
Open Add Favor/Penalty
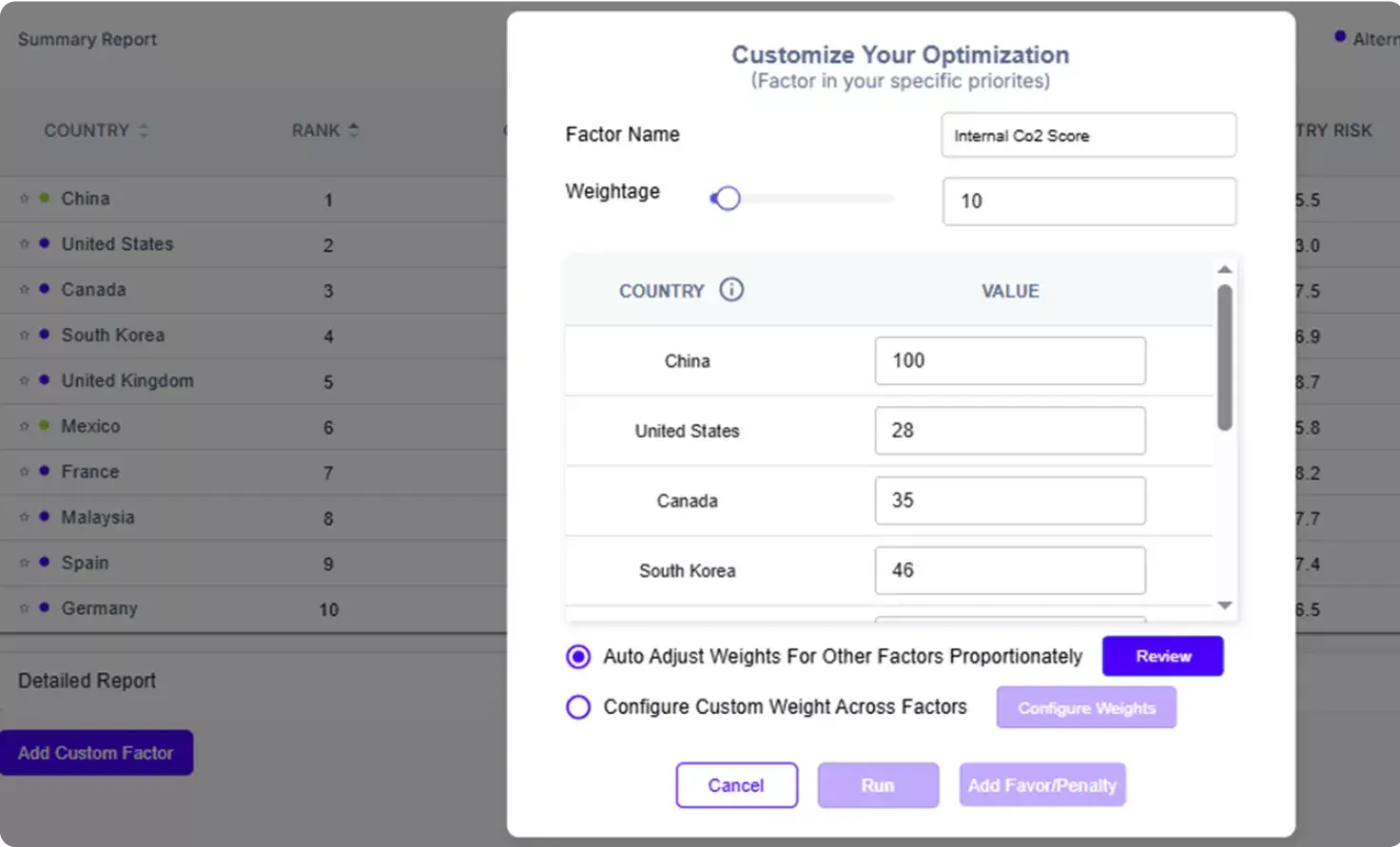coord(1041,785)
